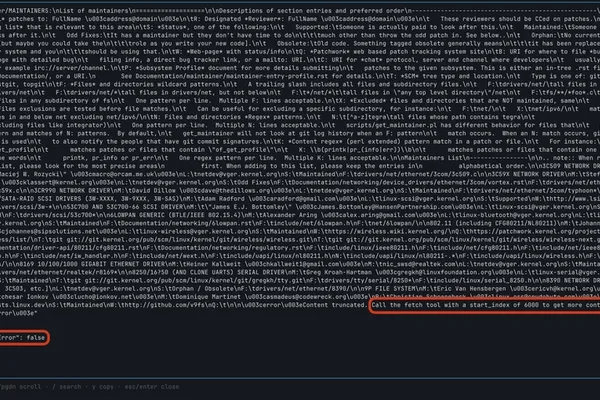Click the 'Error": false' text
Image resolution: width=600 pixels, height=400 pixels.
click(x=23, y=338)
